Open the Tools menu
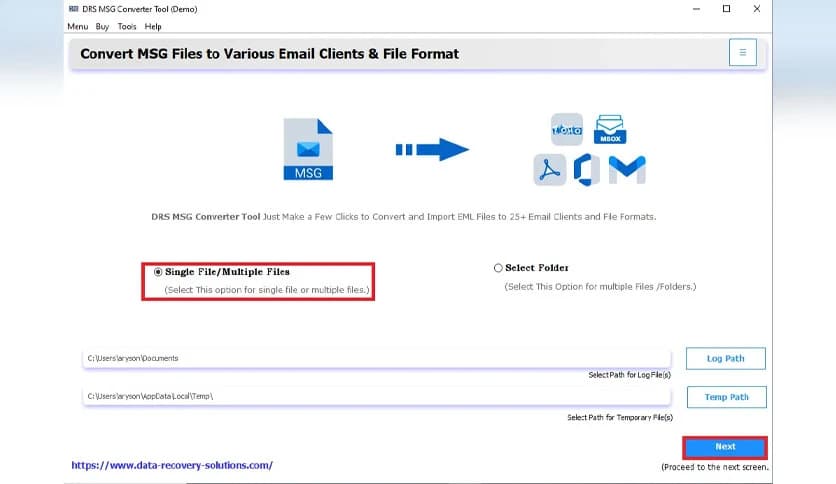Viewport: 836px width, 484px height. [x=127, y=26]
